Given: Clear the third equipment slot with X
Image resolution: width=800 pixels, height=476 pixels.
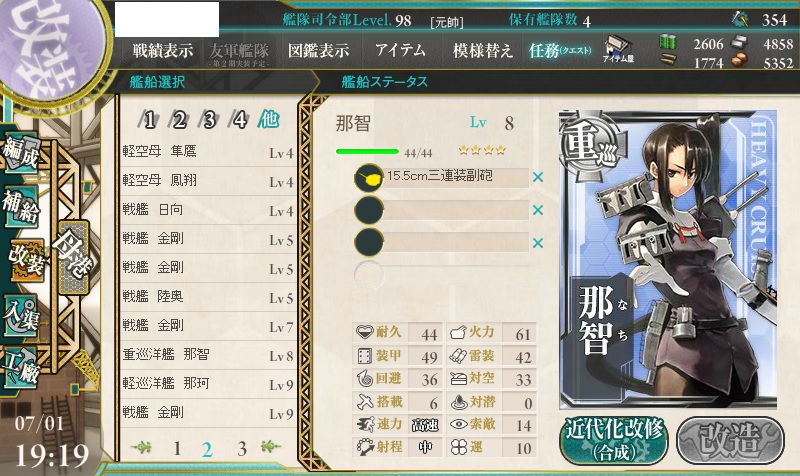Looking at the screenshot, I should coord(538,243).
